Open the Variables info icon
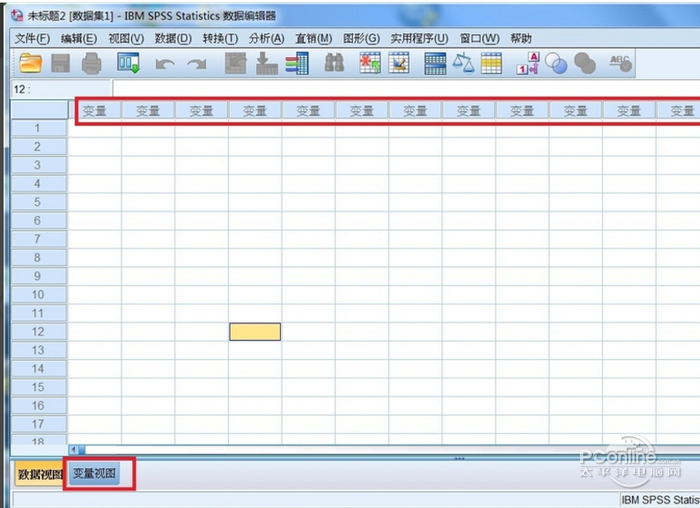 click(x=297, y=63)
